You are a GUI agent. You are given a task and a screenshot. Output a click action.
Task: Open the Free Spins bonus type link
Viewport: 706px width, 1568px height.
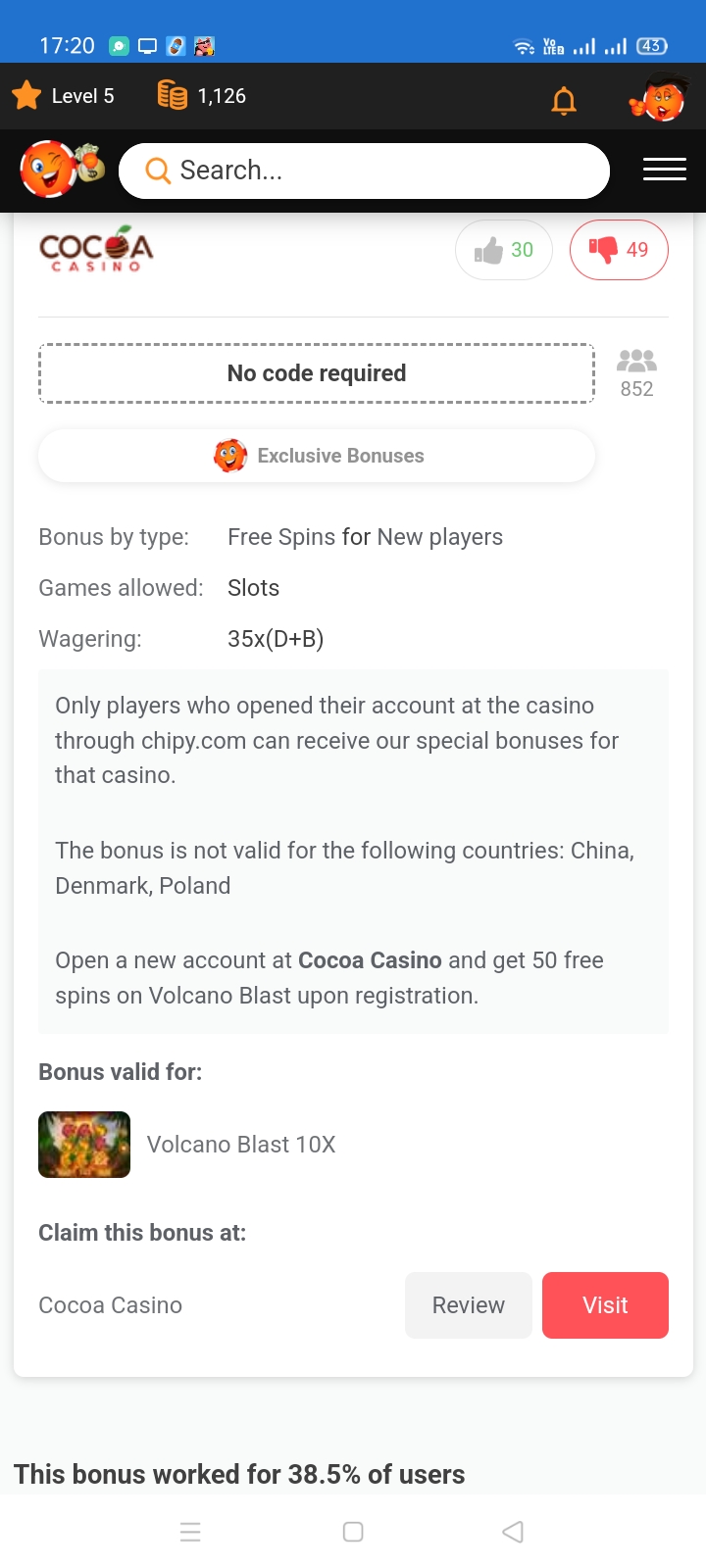coord(282,537)
